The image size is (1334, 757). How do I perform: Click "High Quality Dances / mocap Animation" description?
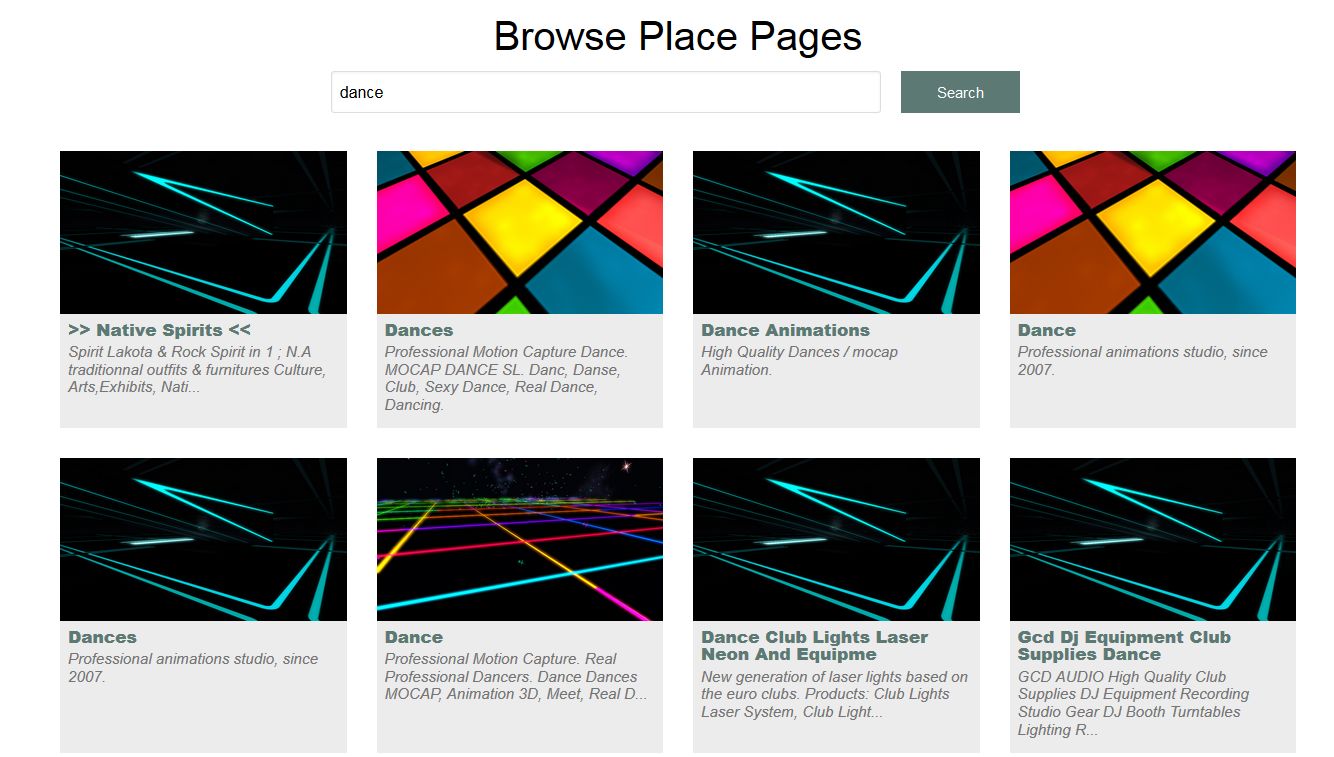coord(799,360)
